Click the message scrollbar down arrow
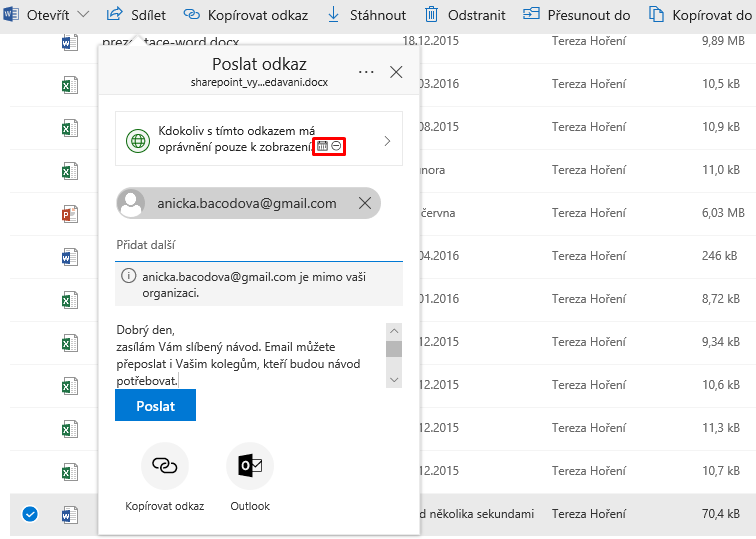The height and width of the screenshot is (539, 756). click(394, 380)
